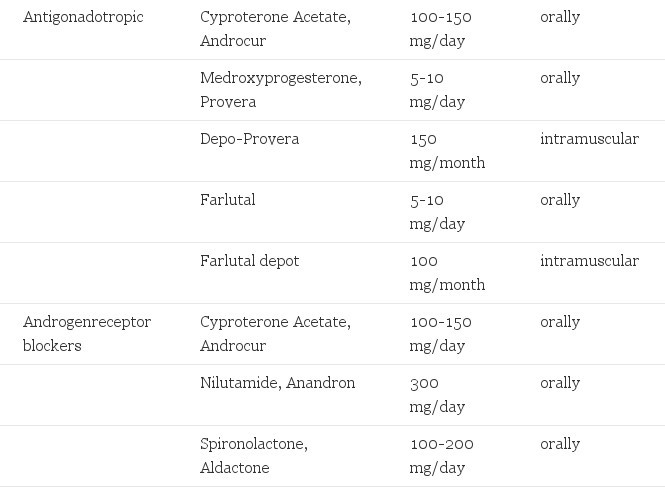Click orally route beside Nilutamide
The height and width of the screenshot is (487, 665).
pyautogui.click(x=560, y=383)
